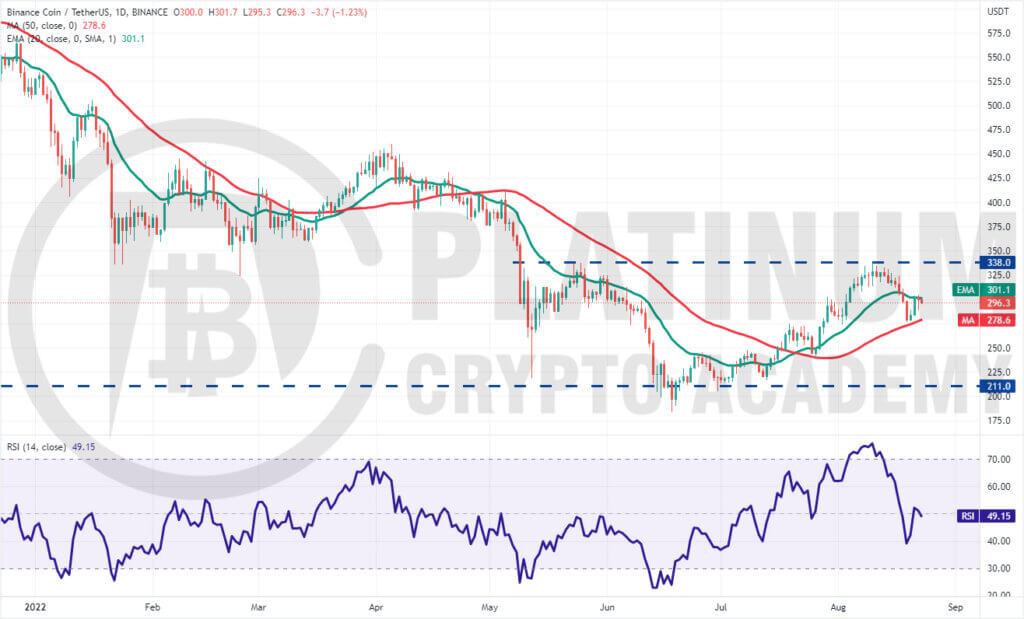Click the 60.00 RSI scale value
1024x619 pixels.
click(x=999, y=487)
